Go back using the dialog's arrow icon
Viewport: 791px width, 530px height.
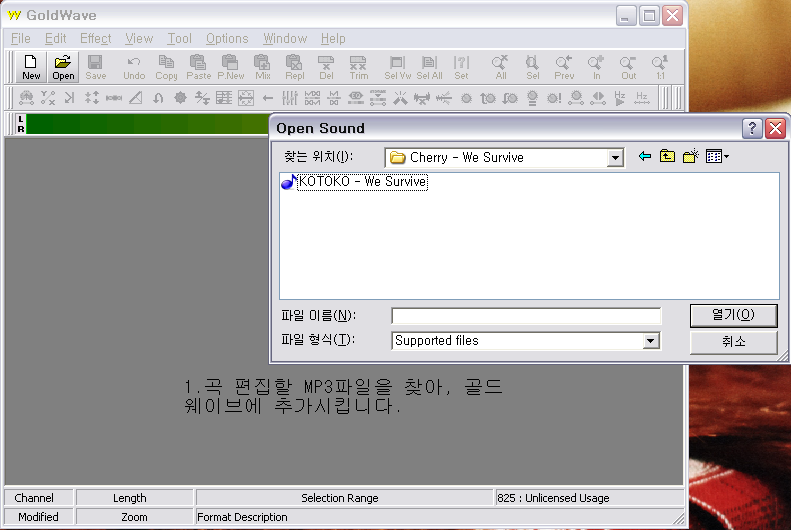tap(645, 157)
